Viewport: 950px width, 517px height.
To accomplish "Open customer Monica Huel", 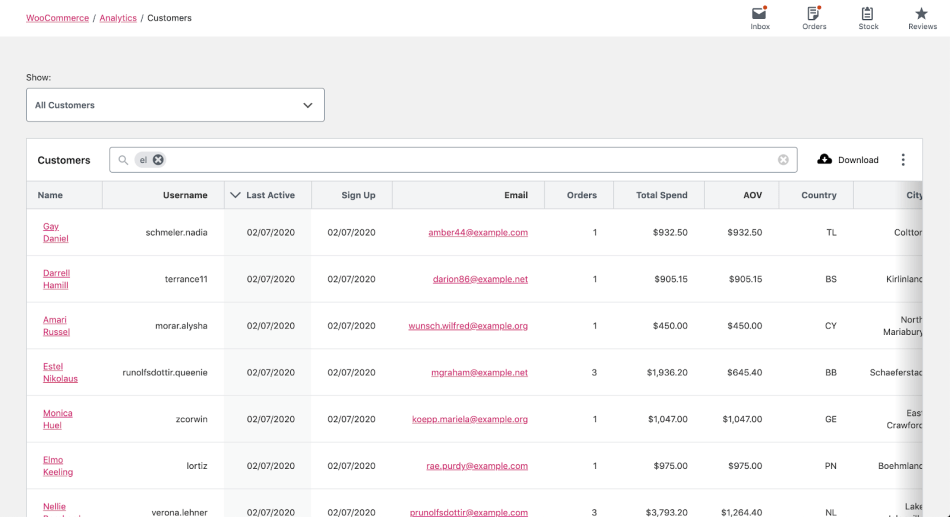I will pos(58,419).
